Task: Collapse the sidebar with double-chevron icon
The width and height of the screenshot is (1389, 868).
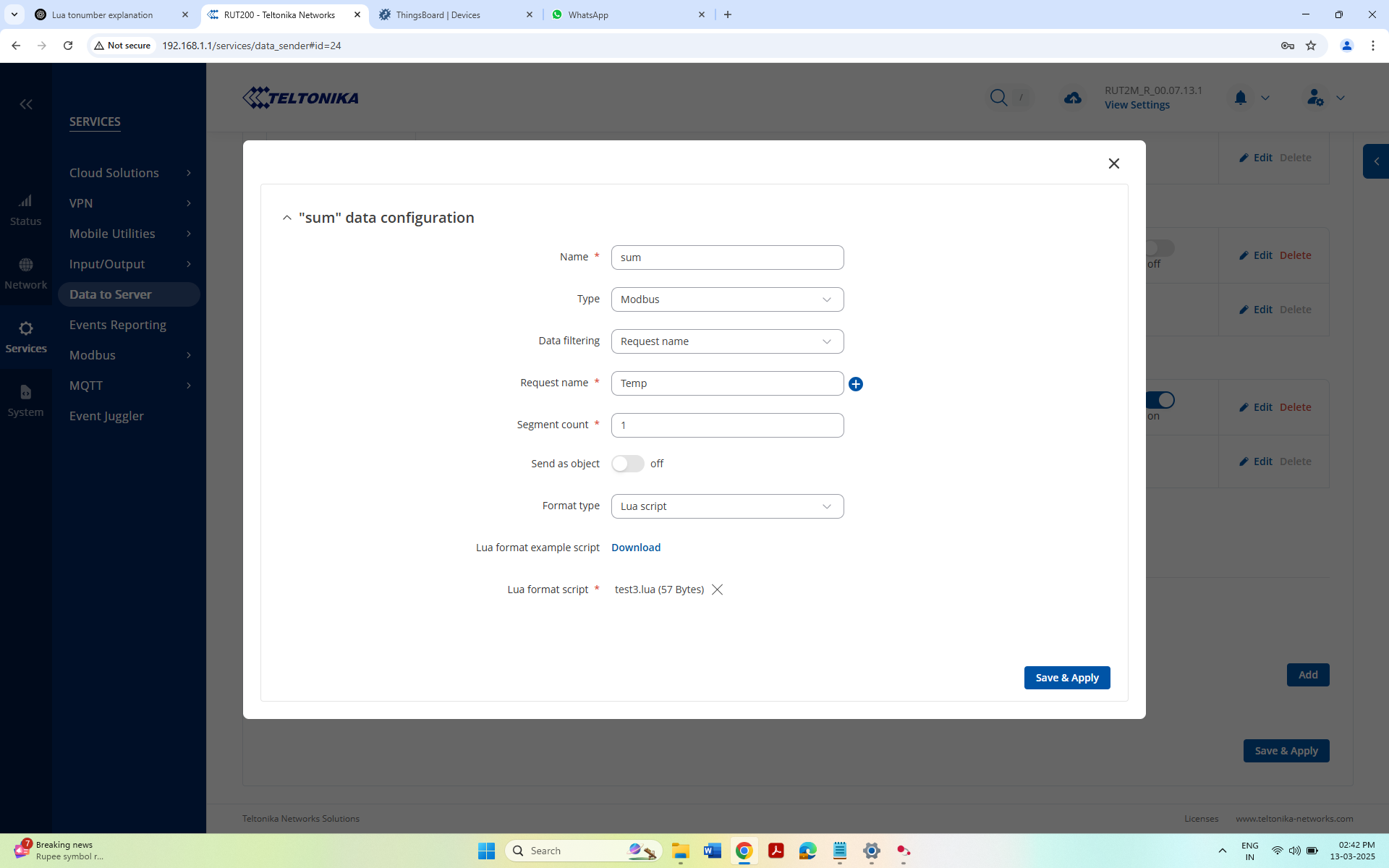Action: point(26,104)
